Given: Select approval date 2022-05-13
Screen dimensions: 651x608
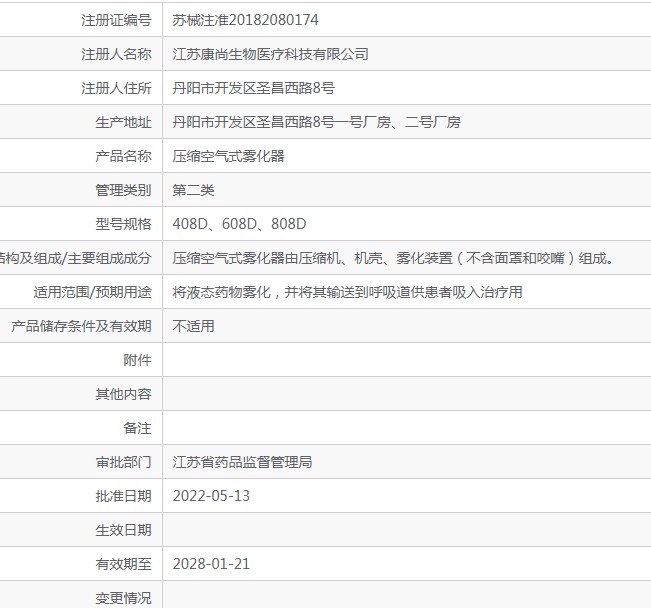Looking at the screenshot, I should click(211, 496).
